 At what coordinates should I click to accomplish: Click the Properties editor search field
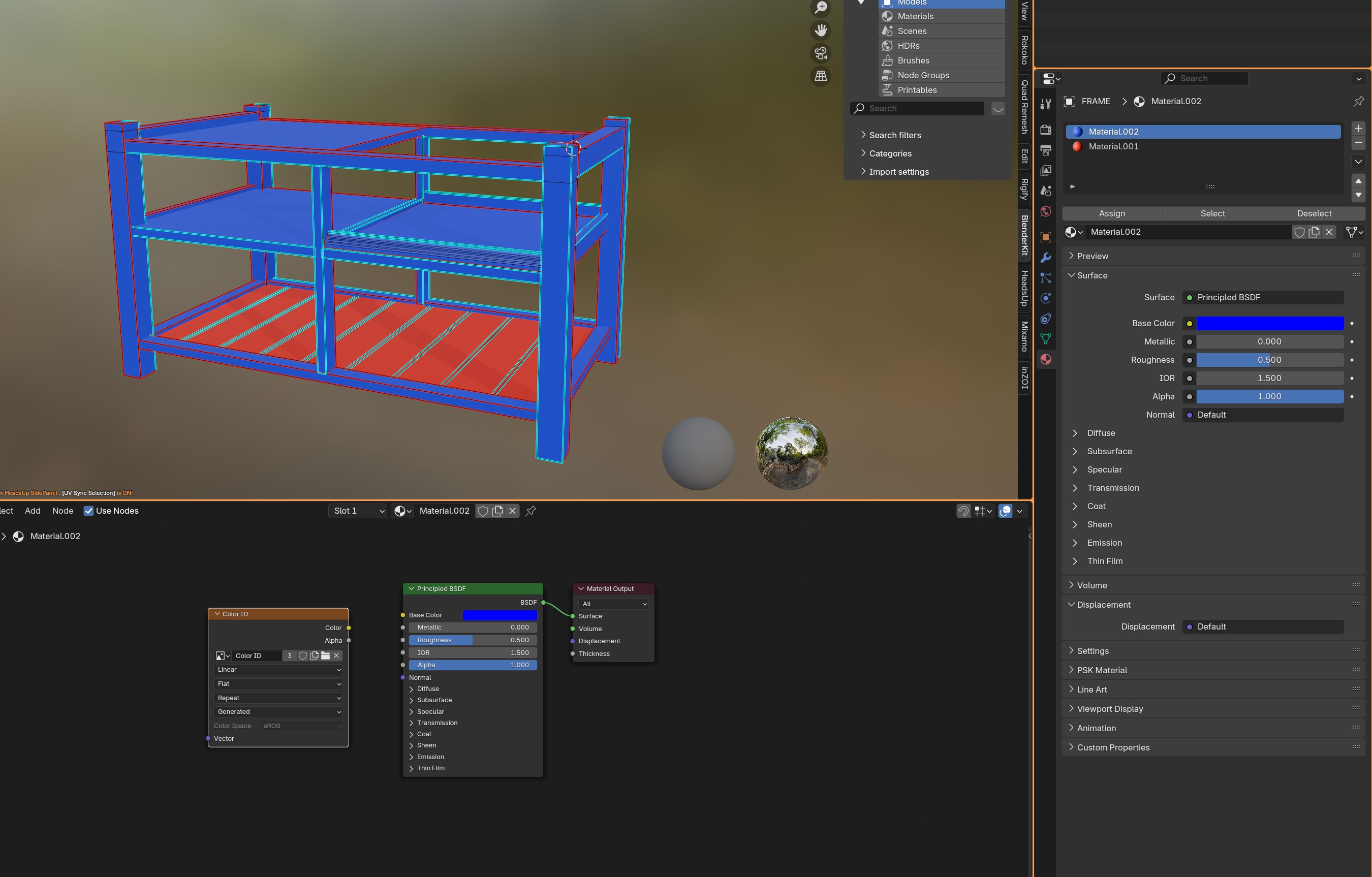pyautogui.click(x=1204, y=79)
